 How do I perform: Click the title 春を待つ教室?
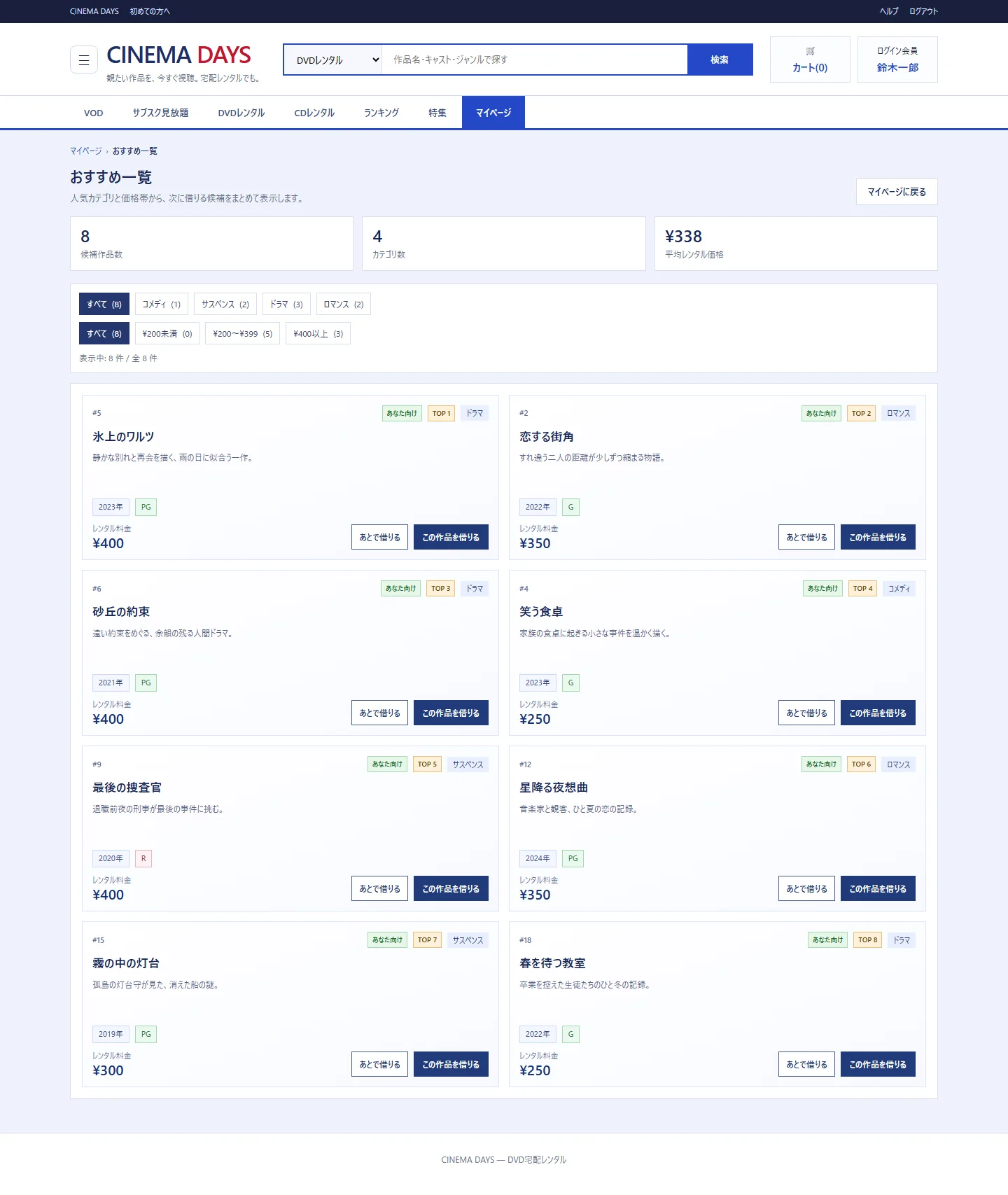552,963
